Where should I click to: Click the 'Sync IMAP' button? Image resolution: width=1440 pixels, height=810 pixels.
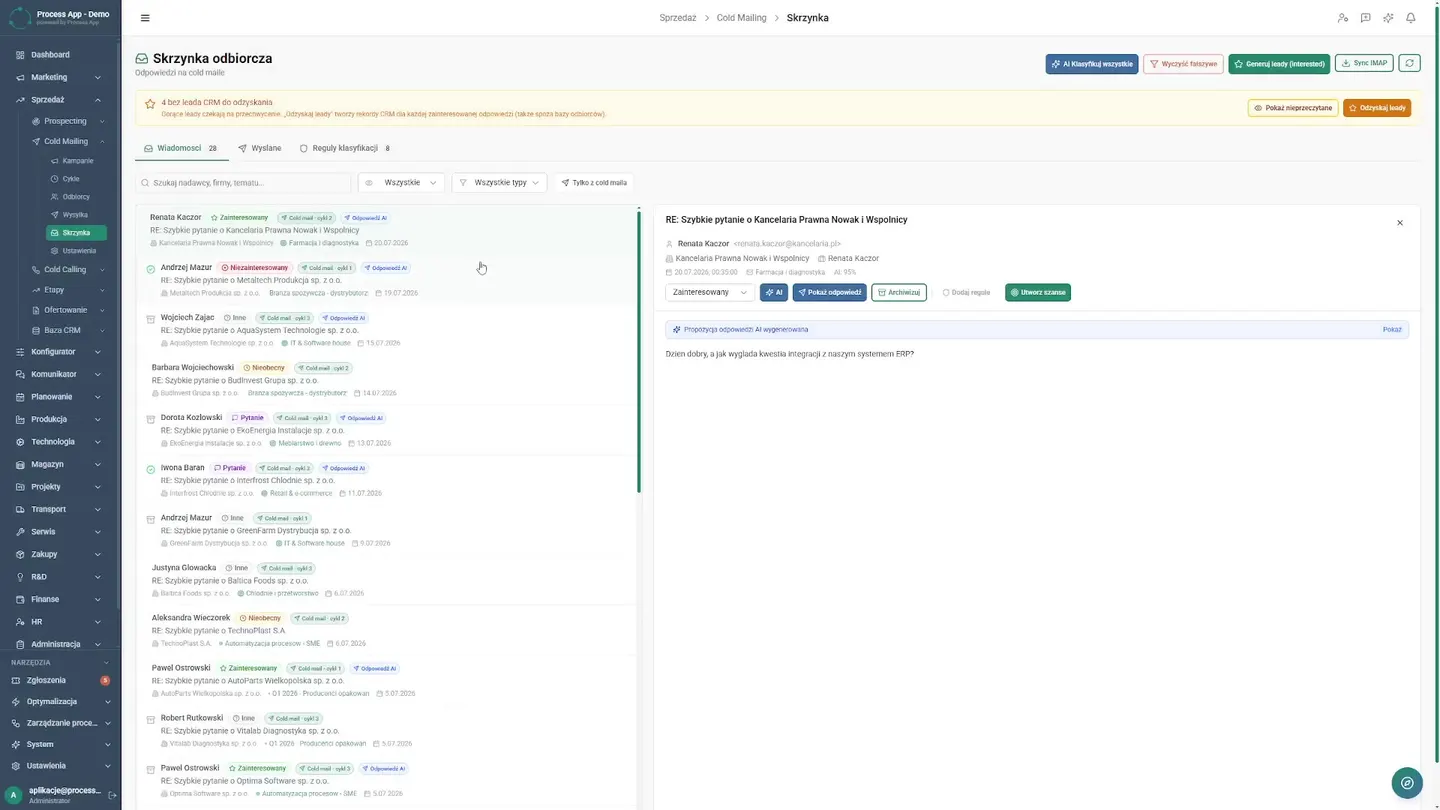pos(1364,63)
